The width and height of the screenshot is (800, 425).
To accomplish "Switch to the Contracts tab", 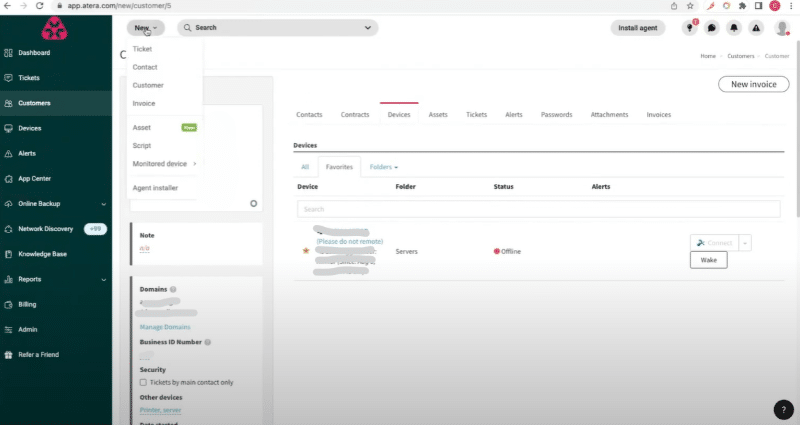I will (x=355, y=115).
